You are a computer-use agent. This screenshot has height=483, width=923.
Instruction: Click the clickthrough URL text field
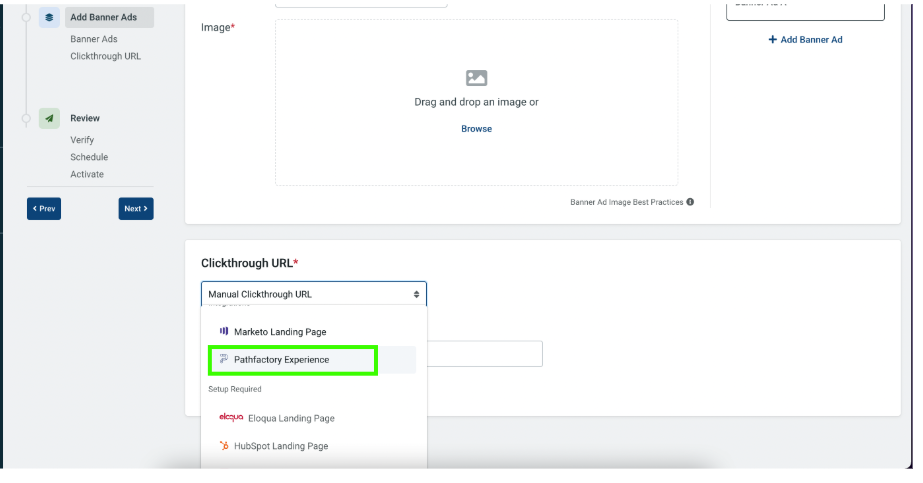tap(484, 354)
